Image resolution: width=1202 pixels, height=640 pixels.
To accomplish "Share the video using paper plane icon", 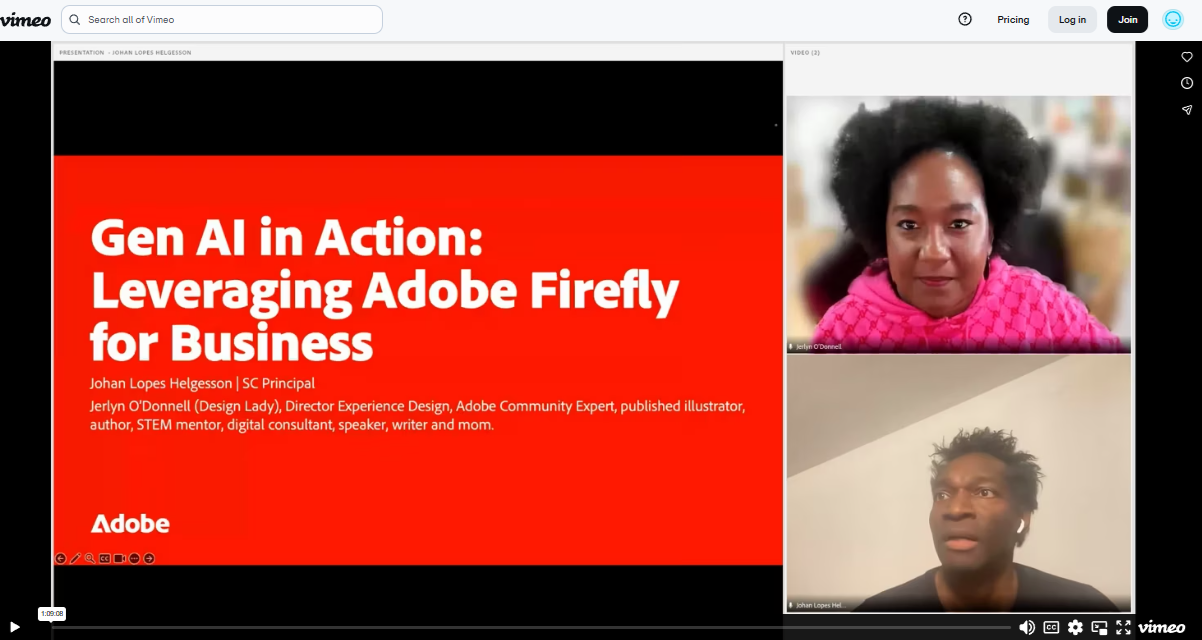I will pyautogui.click(x=1187, y=110).
